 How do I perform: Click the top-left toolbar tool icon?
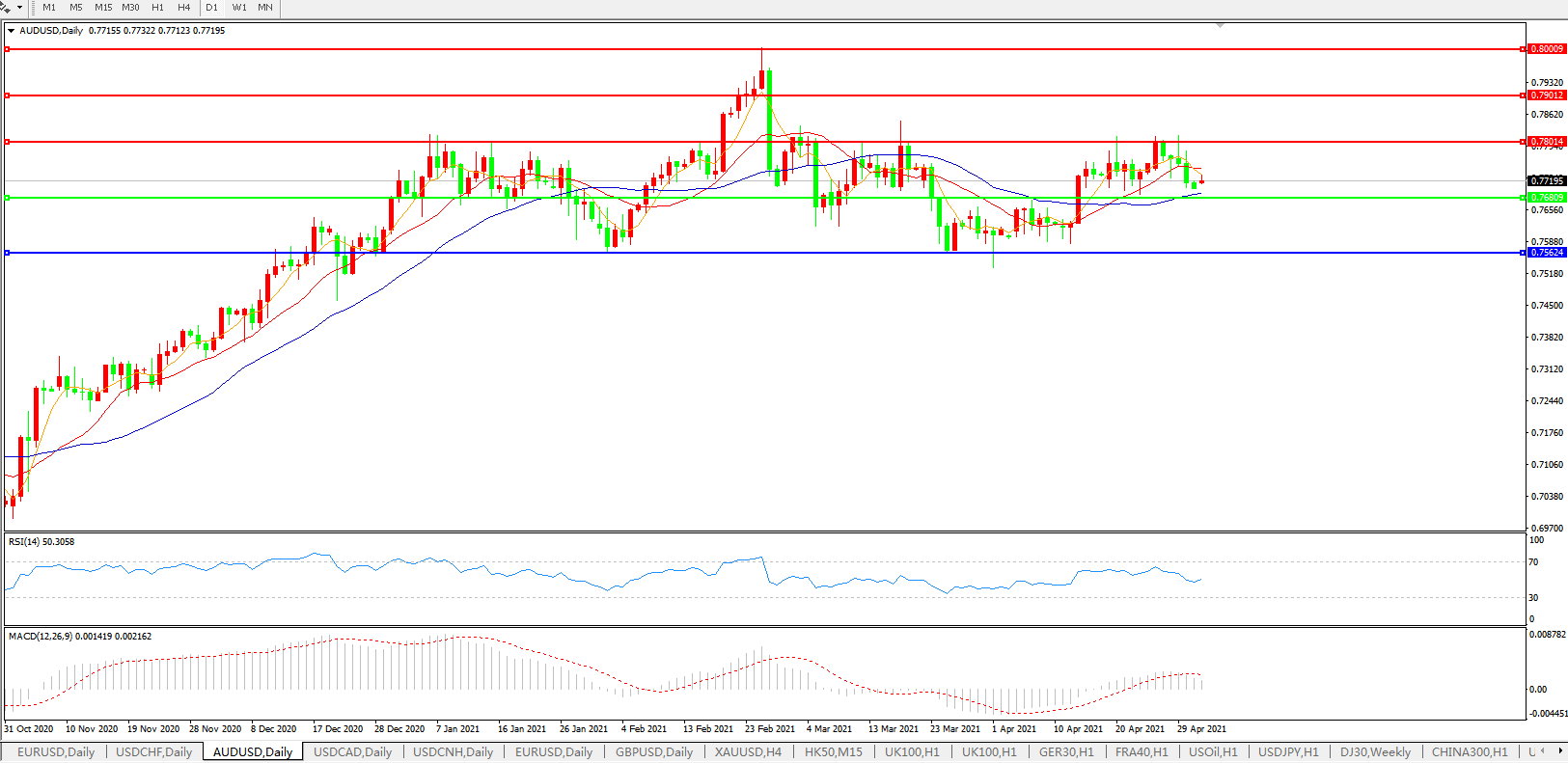tap(6, 7)
